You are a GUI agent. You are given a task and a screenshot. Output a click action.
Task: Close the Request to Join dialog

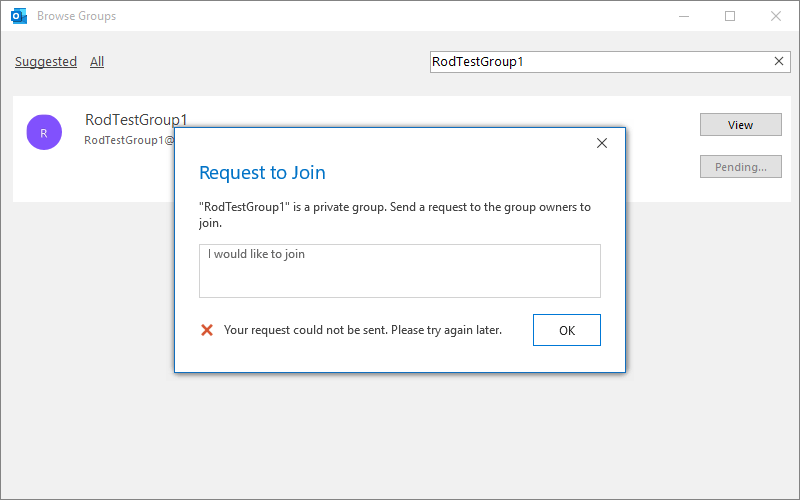(x=602, y=143)
